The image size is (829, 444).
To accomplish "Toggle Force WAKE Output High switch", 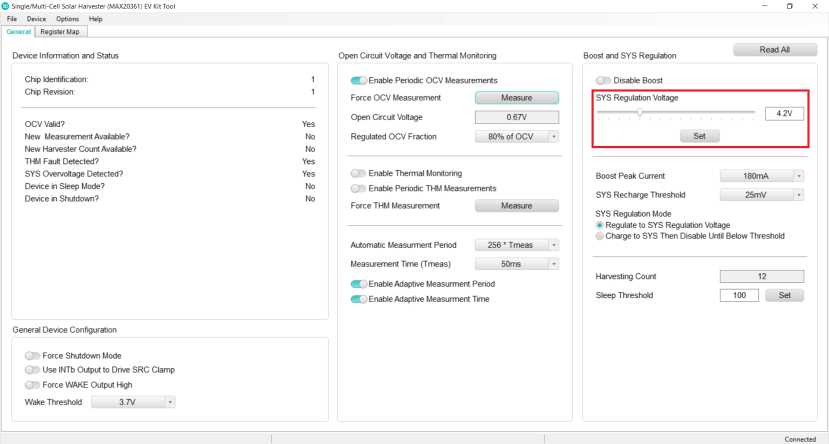I will click(x=33, y=385).
